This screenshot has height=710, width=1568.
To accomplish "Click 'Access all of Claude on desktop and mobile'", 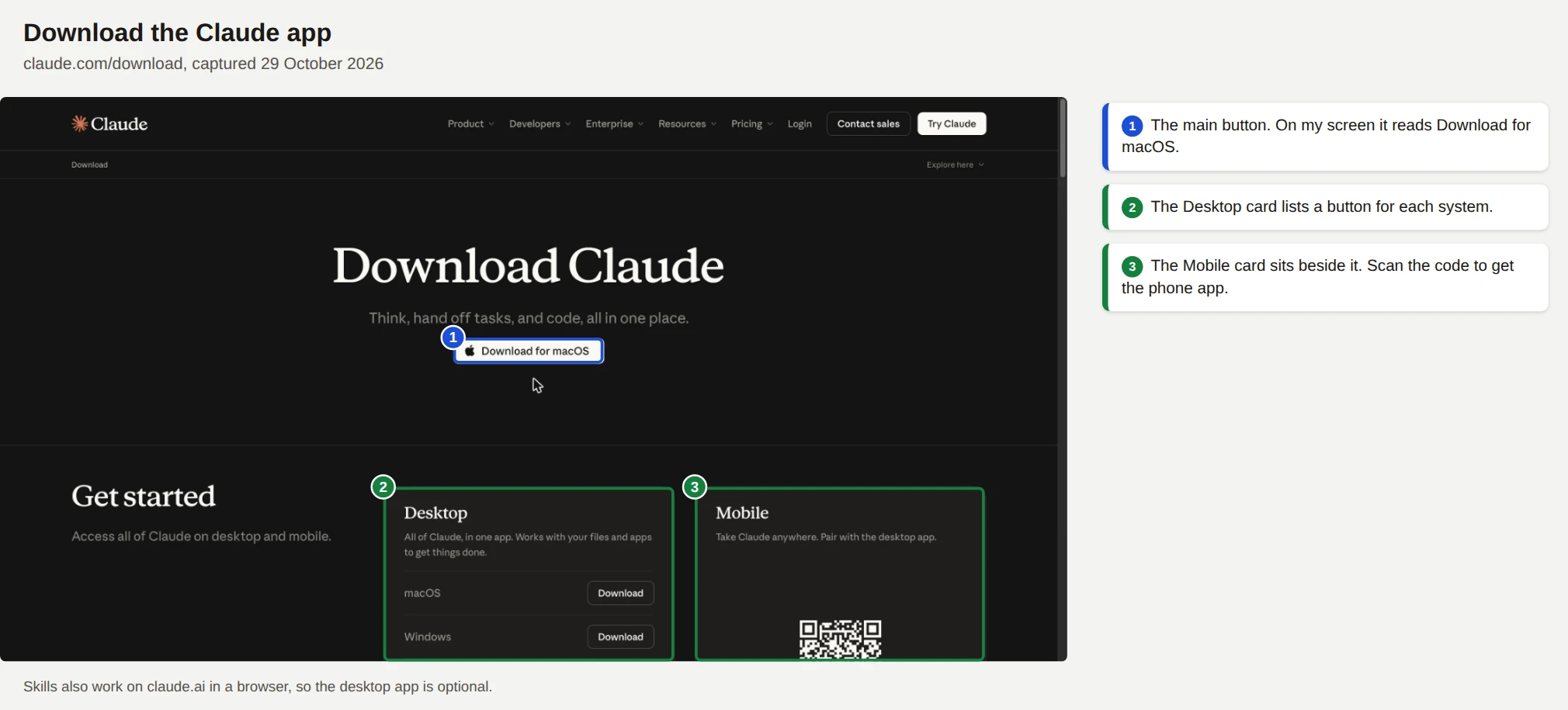I will point(201,536).
